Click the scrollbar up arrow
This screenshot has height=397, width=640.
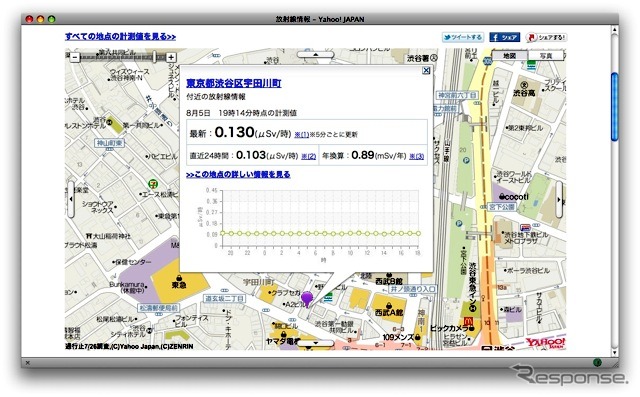tap(615, 30)
